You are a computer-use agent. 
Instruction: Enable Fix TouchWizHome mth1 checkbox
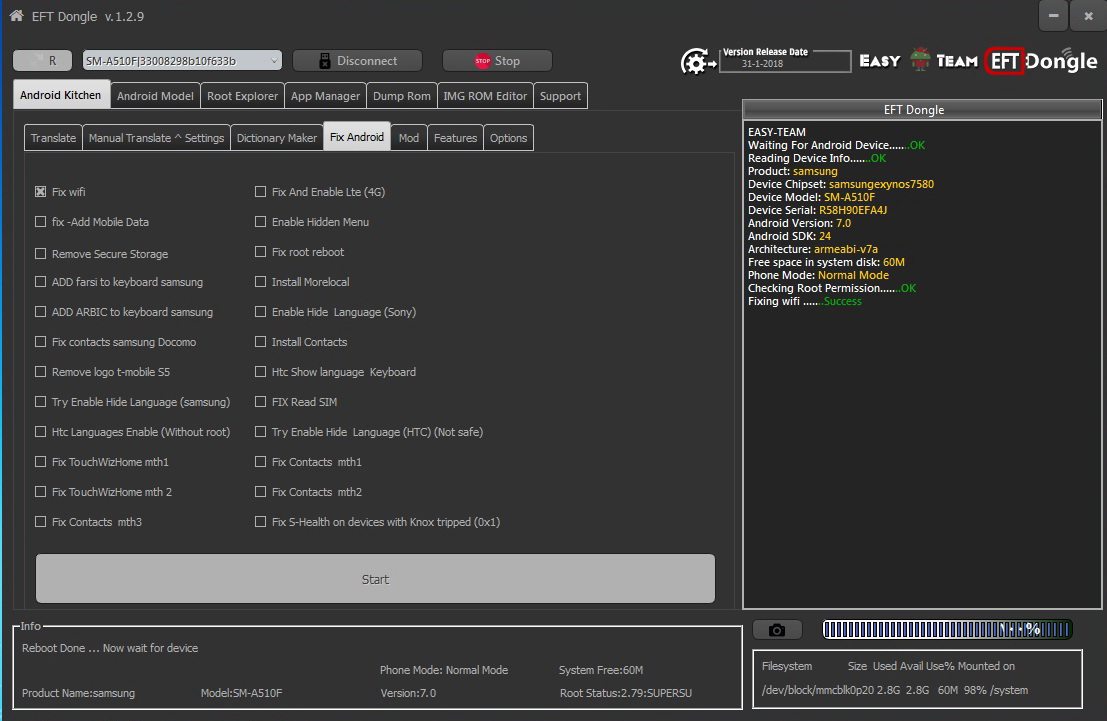click(x=40, y=462)
